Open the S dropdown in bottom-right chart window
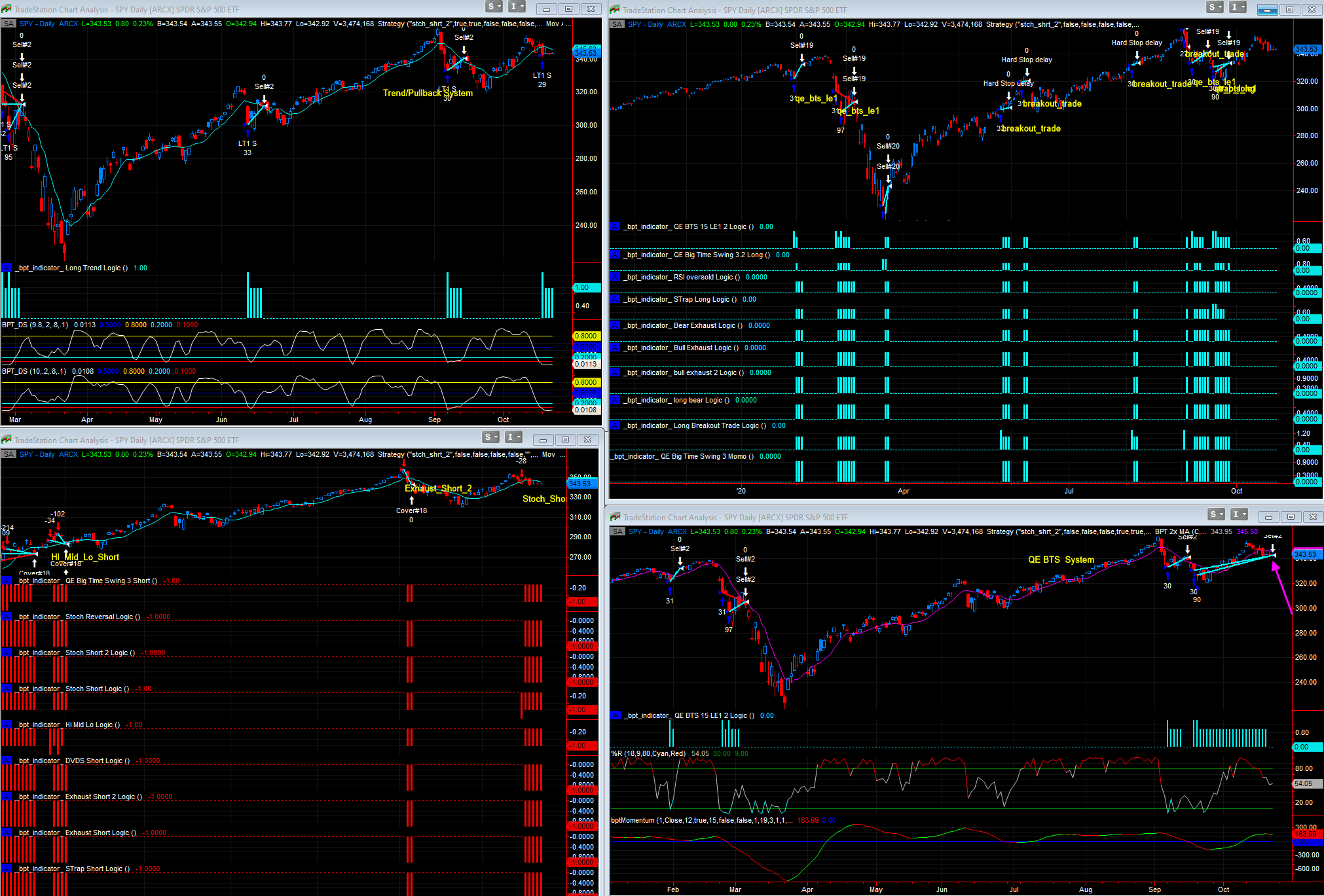The height and width of the screenshot is (896, 1324). coord(1216,515)
